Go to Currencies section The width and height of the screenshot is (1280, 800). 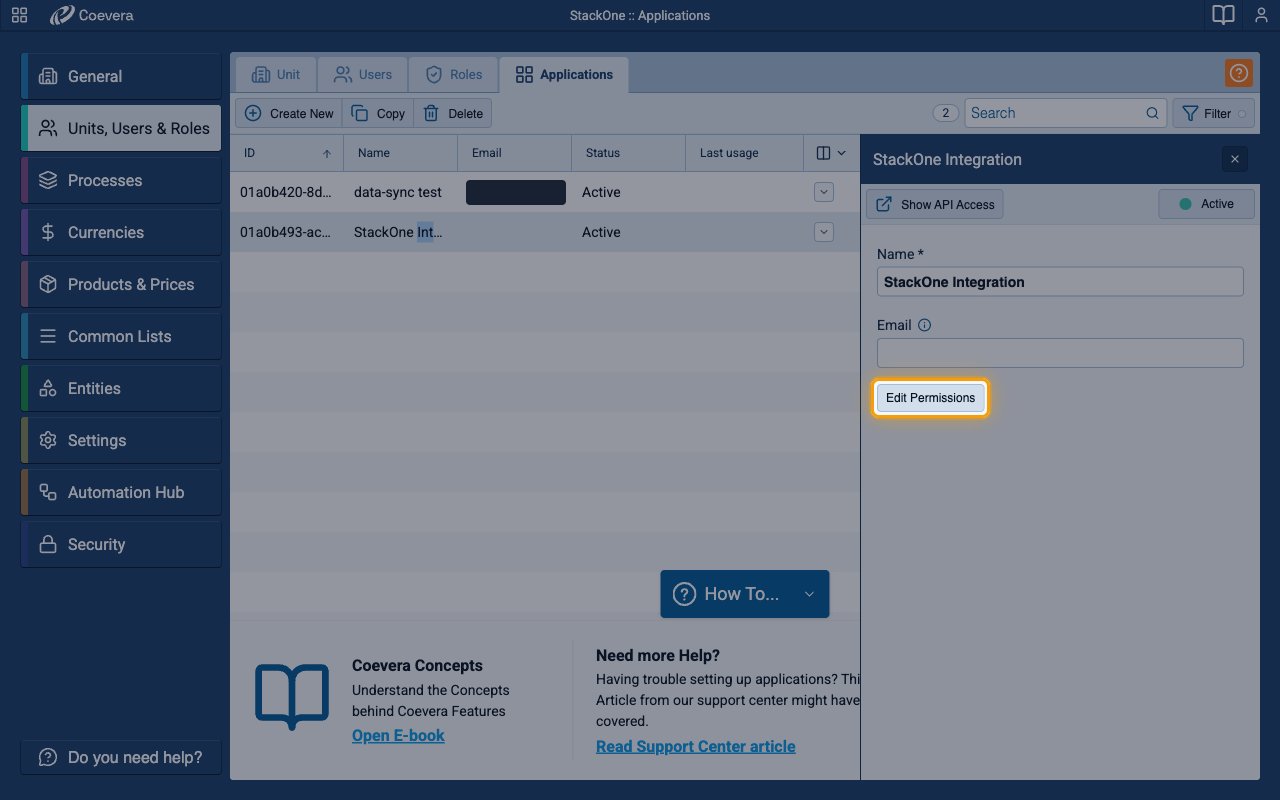121,232
